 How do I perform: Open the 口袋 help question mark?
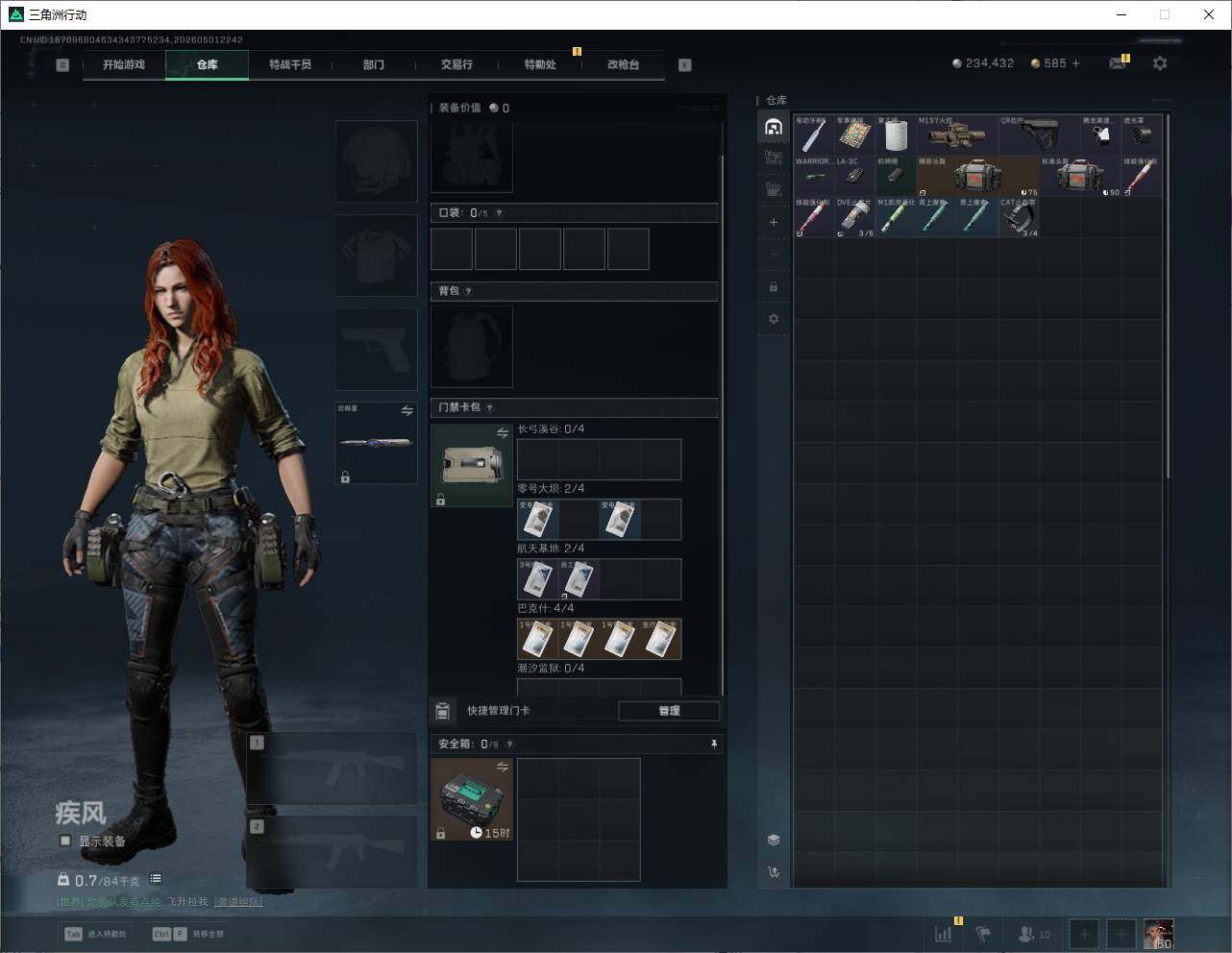pos(499,213)
